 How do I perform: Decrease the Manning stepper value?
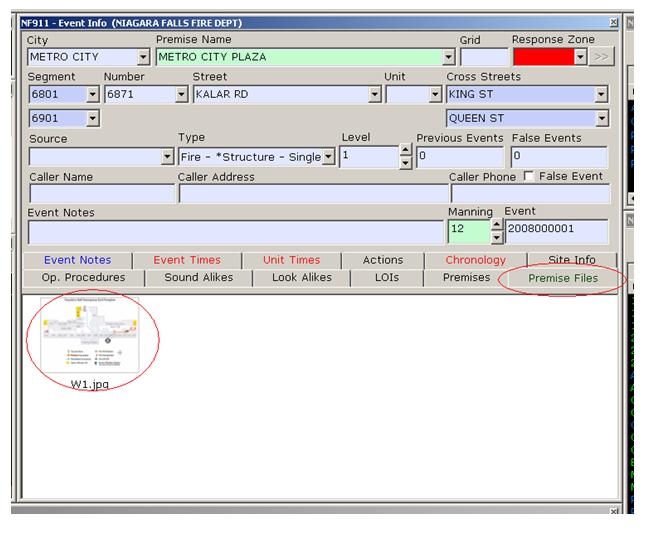click(497, 238)
